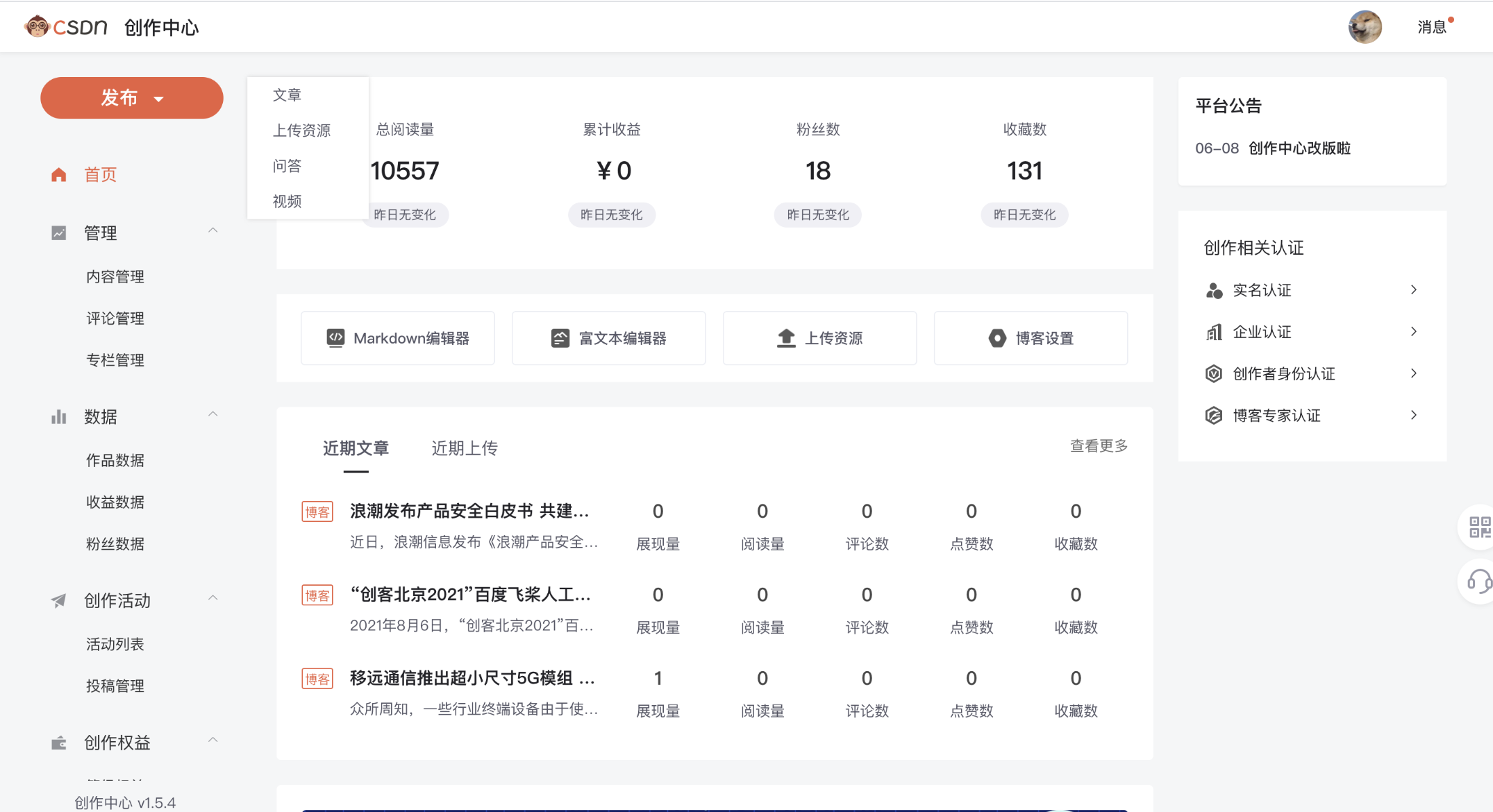Switch to the 近期上传 tab

coord(464,448)
